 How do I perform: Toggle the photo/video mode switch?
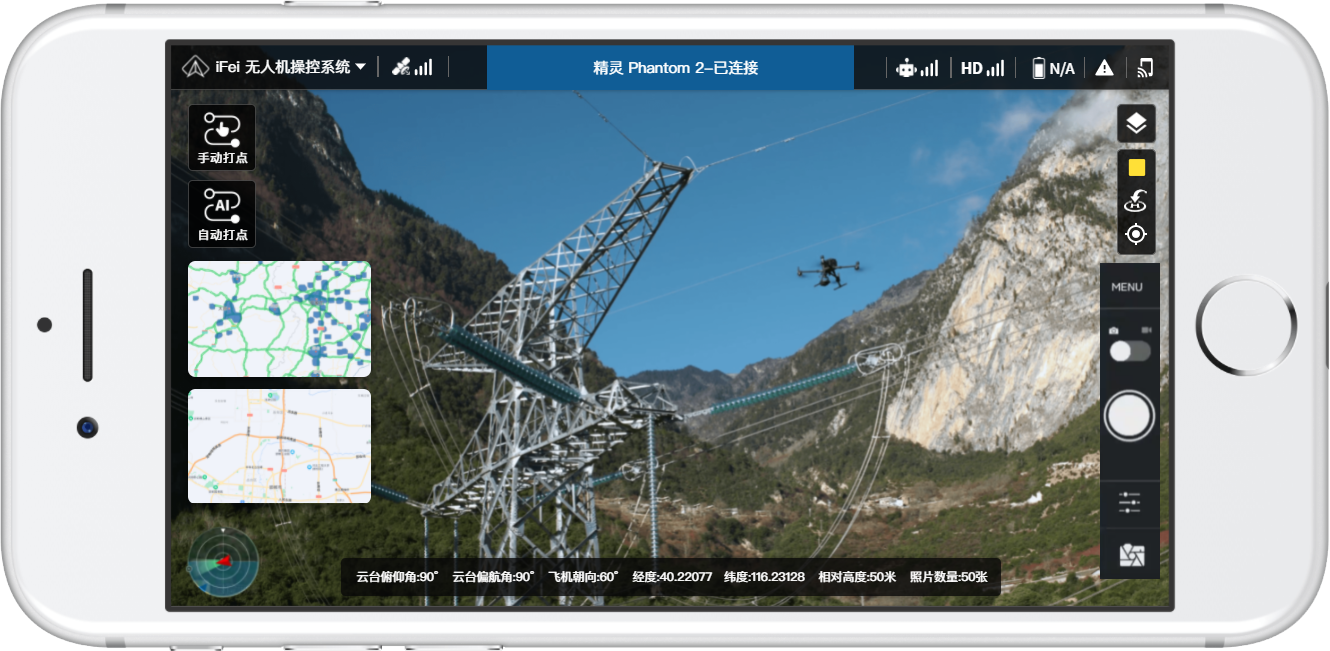[x=1129, y=351]
